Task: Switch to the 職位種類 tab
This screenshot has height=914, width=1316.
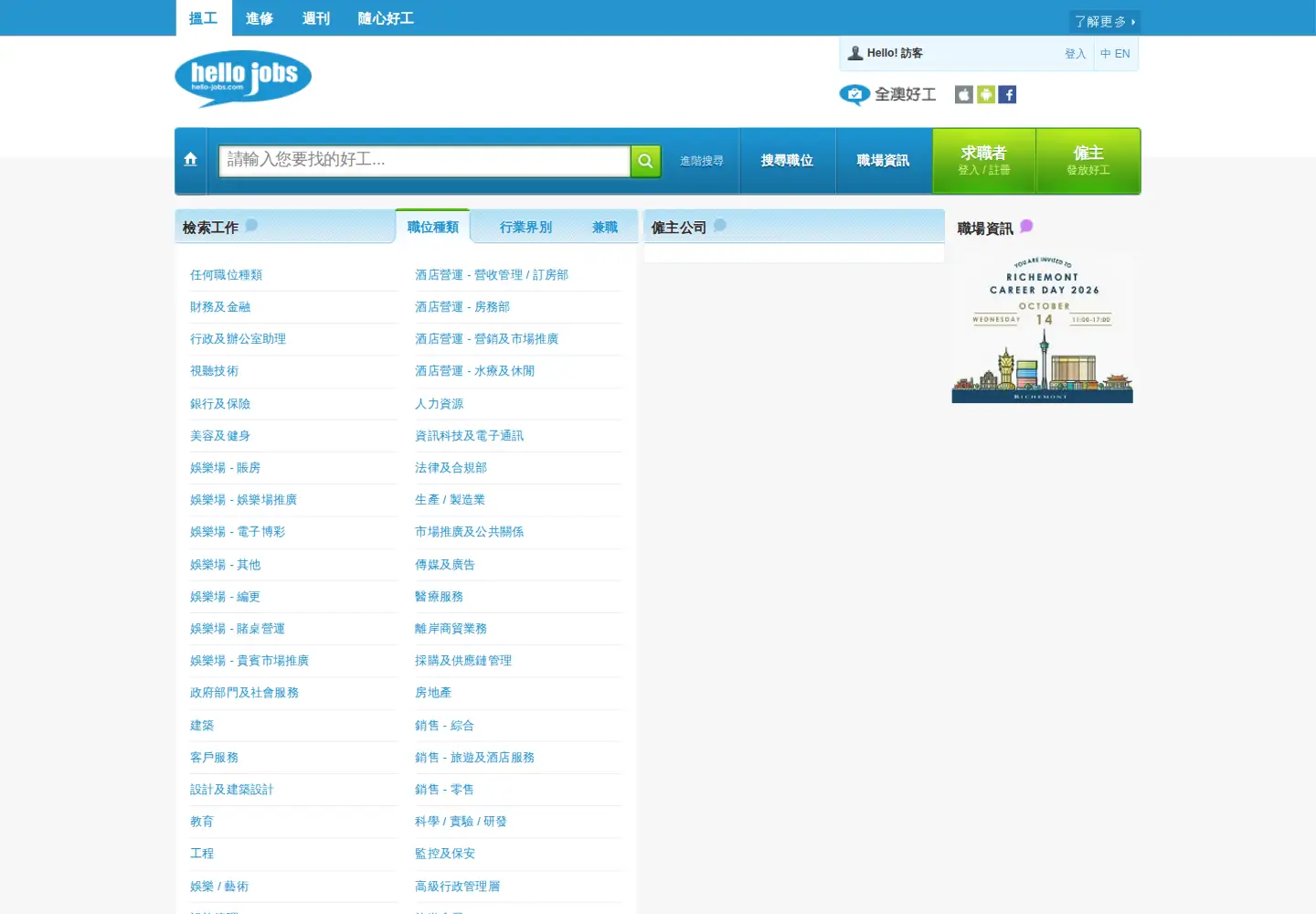Action: (433, 227)
